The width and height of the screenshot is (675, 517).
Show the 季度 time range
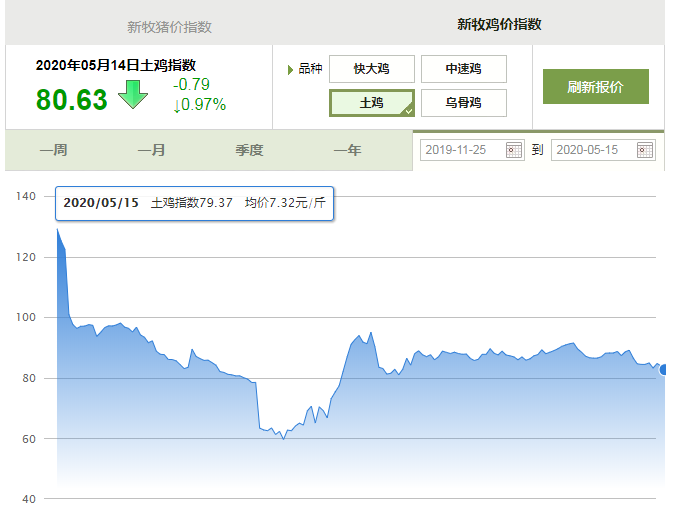(249, 150)
